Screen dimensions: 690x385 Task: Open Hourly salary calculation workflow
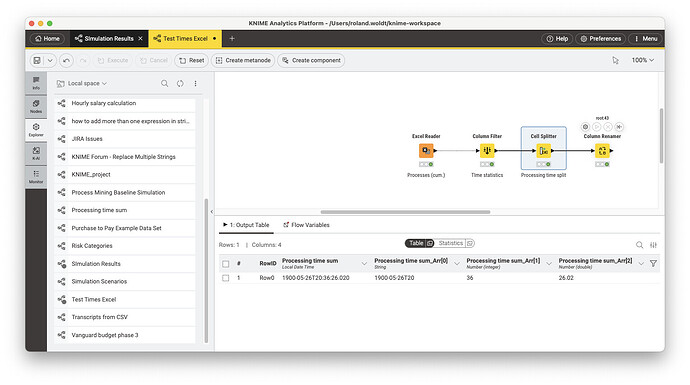click(125, 103)
